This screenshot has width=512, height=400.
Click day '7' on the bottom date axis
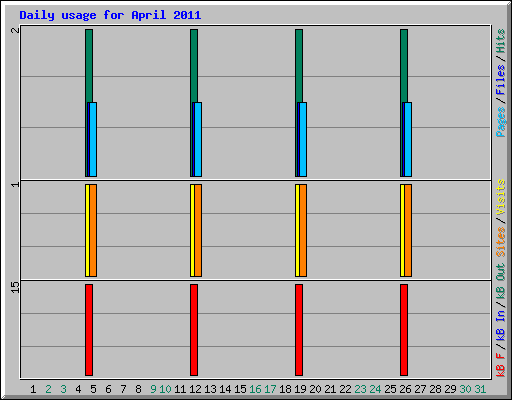123,389
